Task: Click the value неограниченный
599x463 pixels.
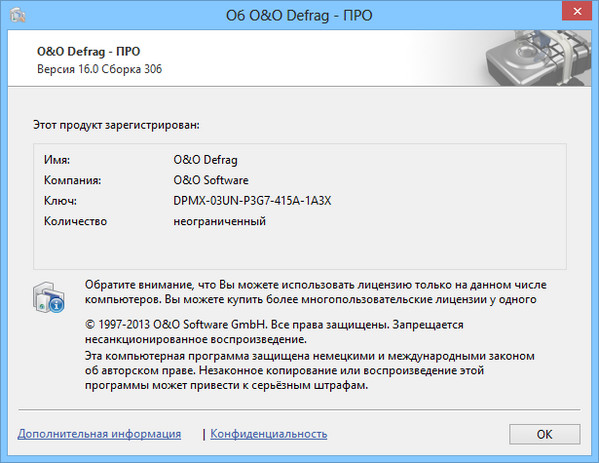Action: tap(220, 221)
